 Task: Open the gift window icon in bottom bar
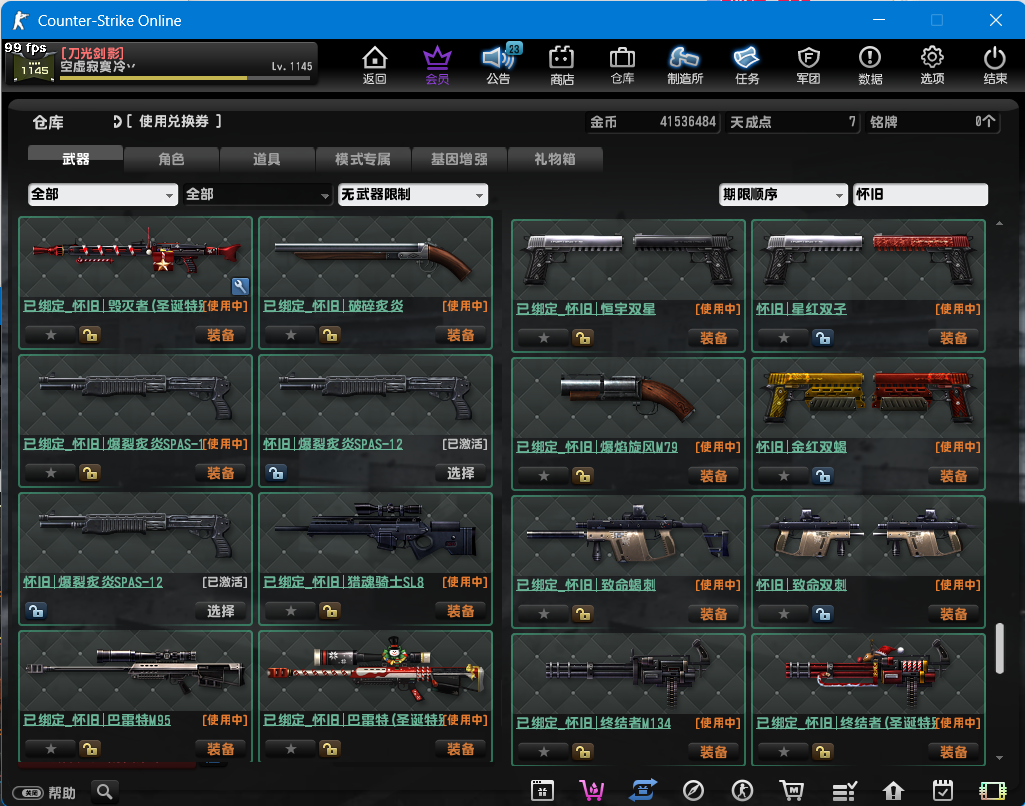pyautogui.click(x=543, y=791)
